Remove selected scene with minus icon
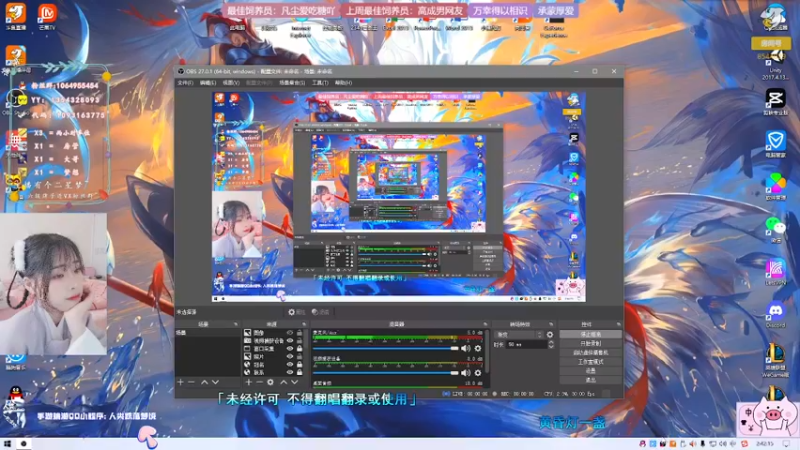The image size is (800, 450). point(191,382)
